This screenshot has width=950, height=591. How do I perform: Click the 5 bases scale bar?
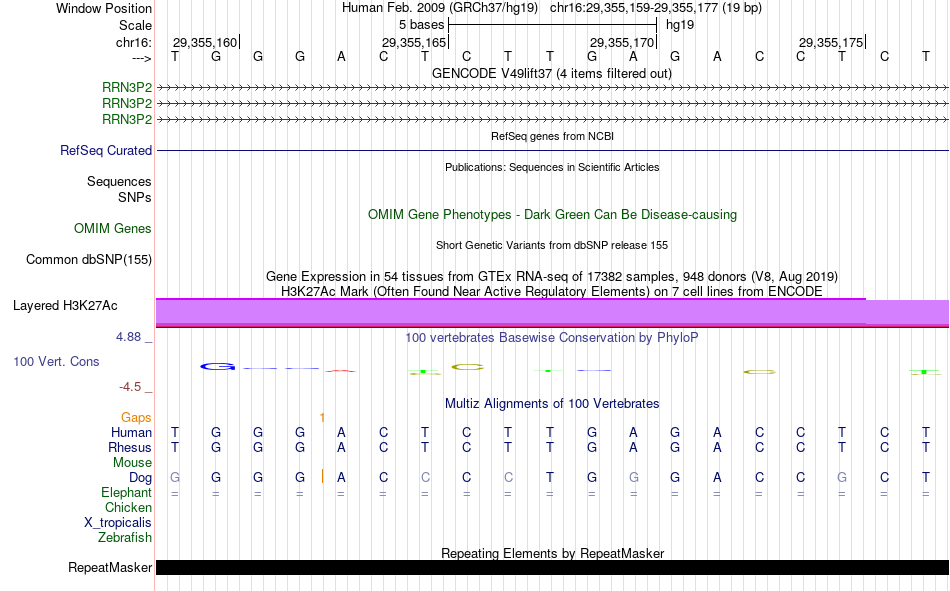[x=552, y=25]
